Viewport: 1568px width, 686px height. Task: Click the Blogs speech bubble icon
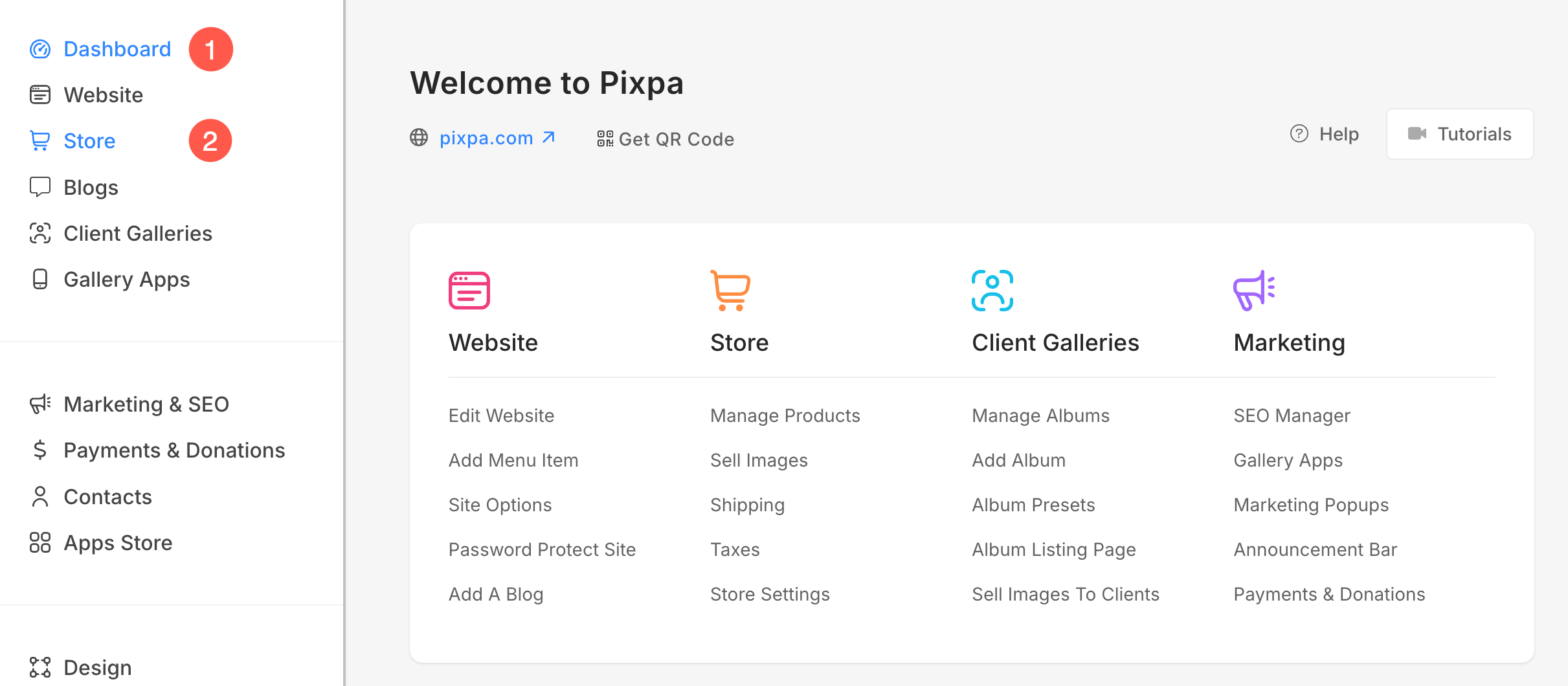[x=40, y=187]
